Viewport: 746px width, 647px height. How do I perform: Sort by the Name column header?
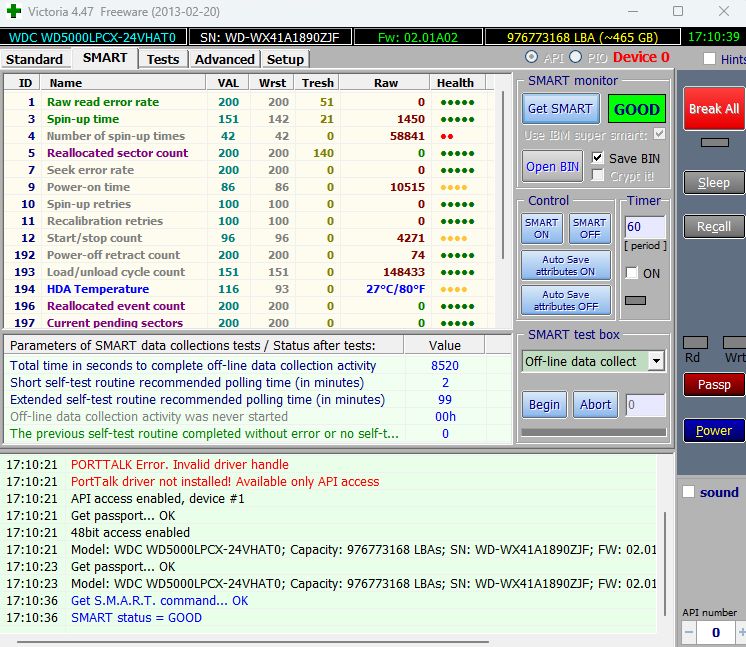pos(124,83)
